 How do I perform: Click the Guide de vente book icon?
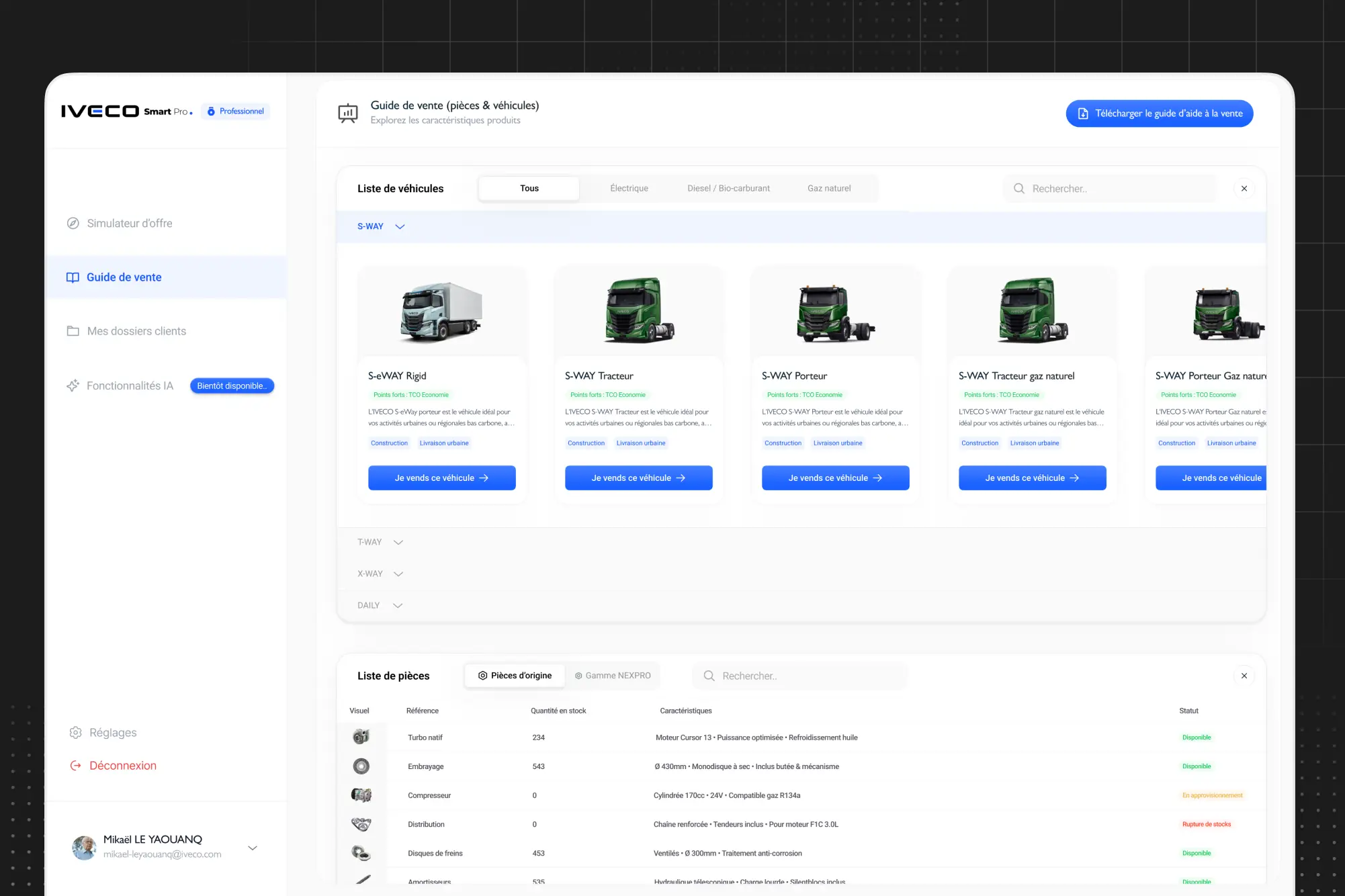[x=73, y=277]
